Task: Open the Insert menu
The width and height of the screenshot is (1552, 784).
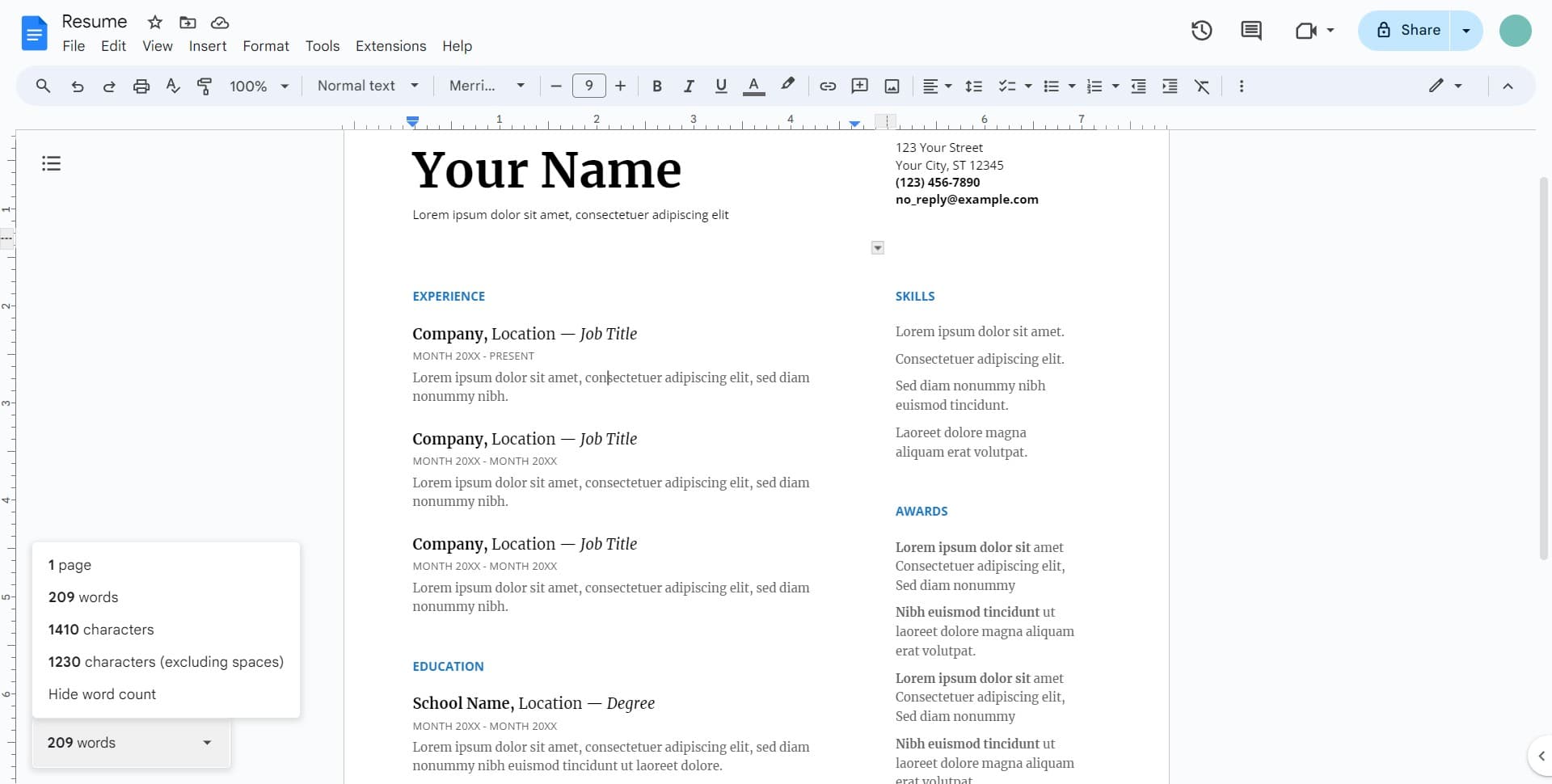Action: (x=208, y=46)
